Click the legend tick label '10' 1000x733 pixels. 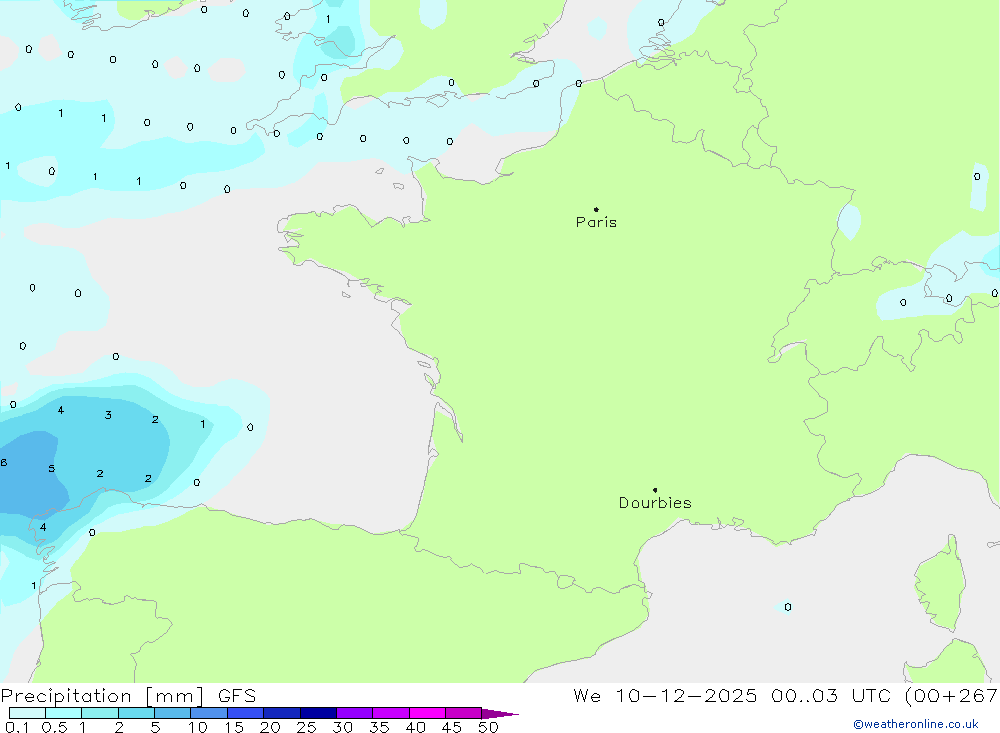[x=198, y=727]
